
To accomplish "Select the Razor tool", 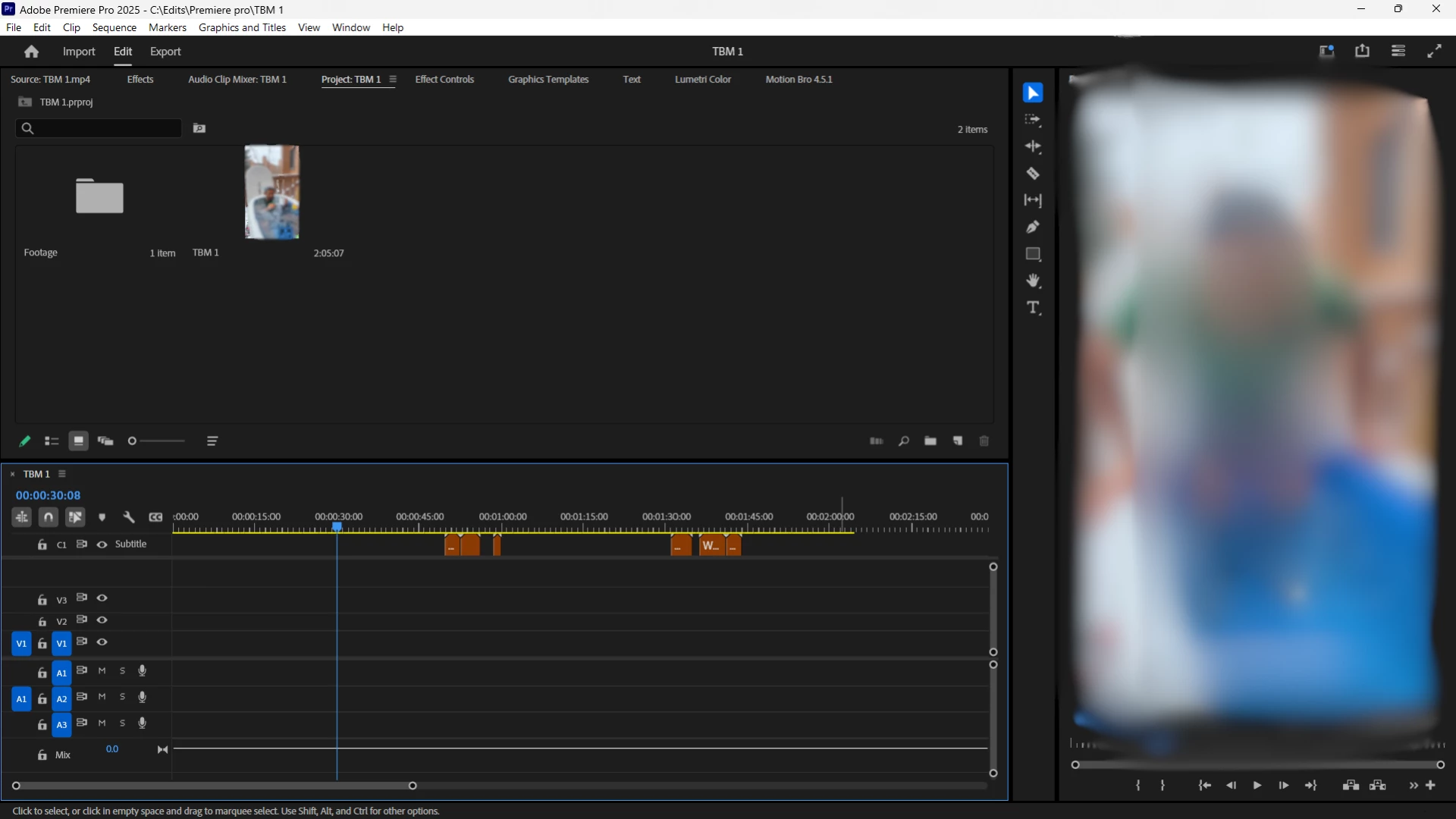I will coord(1033,174).
